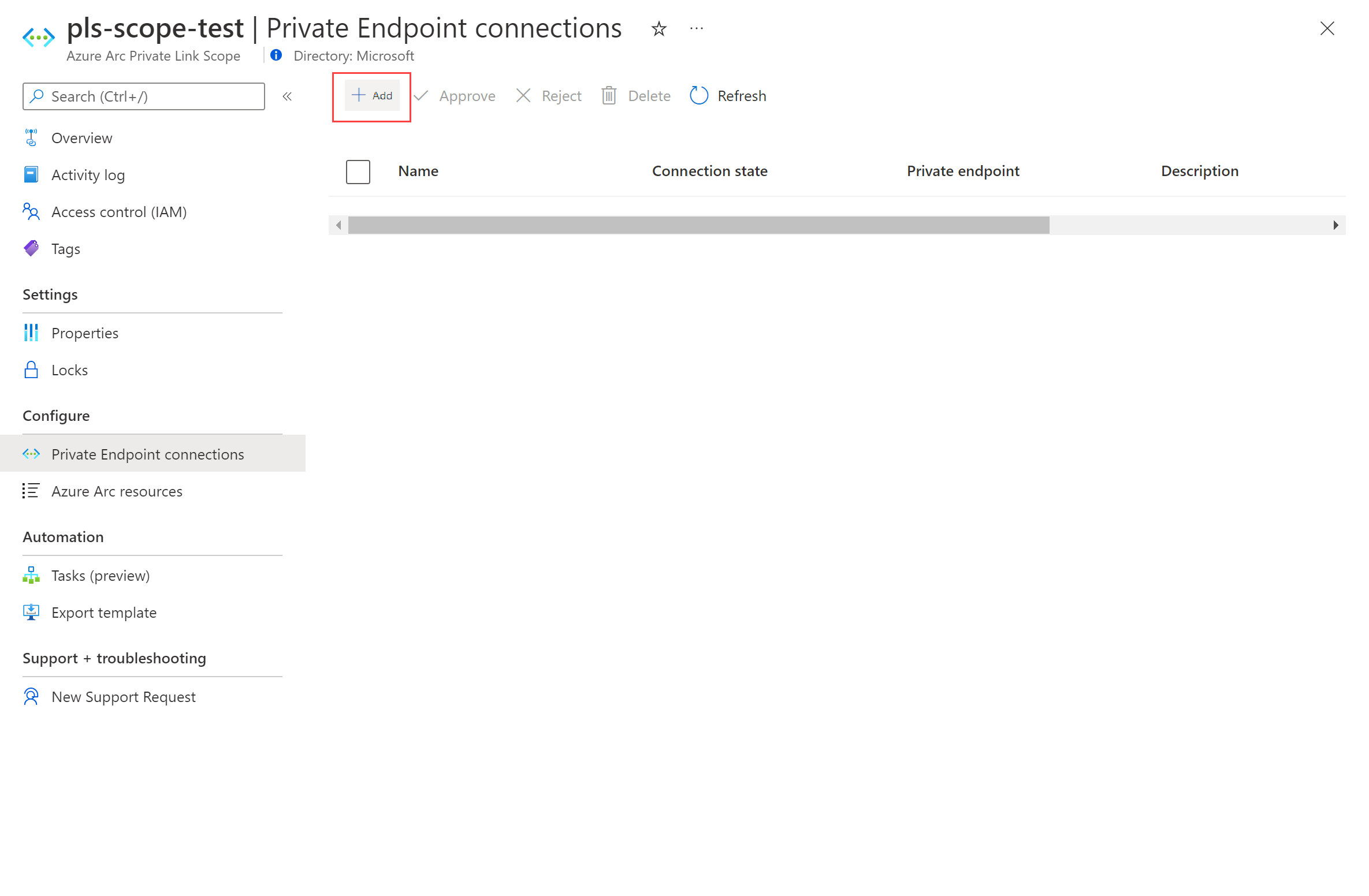This screenshot has height=896, width=1369.
Task: Click the Export template link
Action: coord(103,612)
